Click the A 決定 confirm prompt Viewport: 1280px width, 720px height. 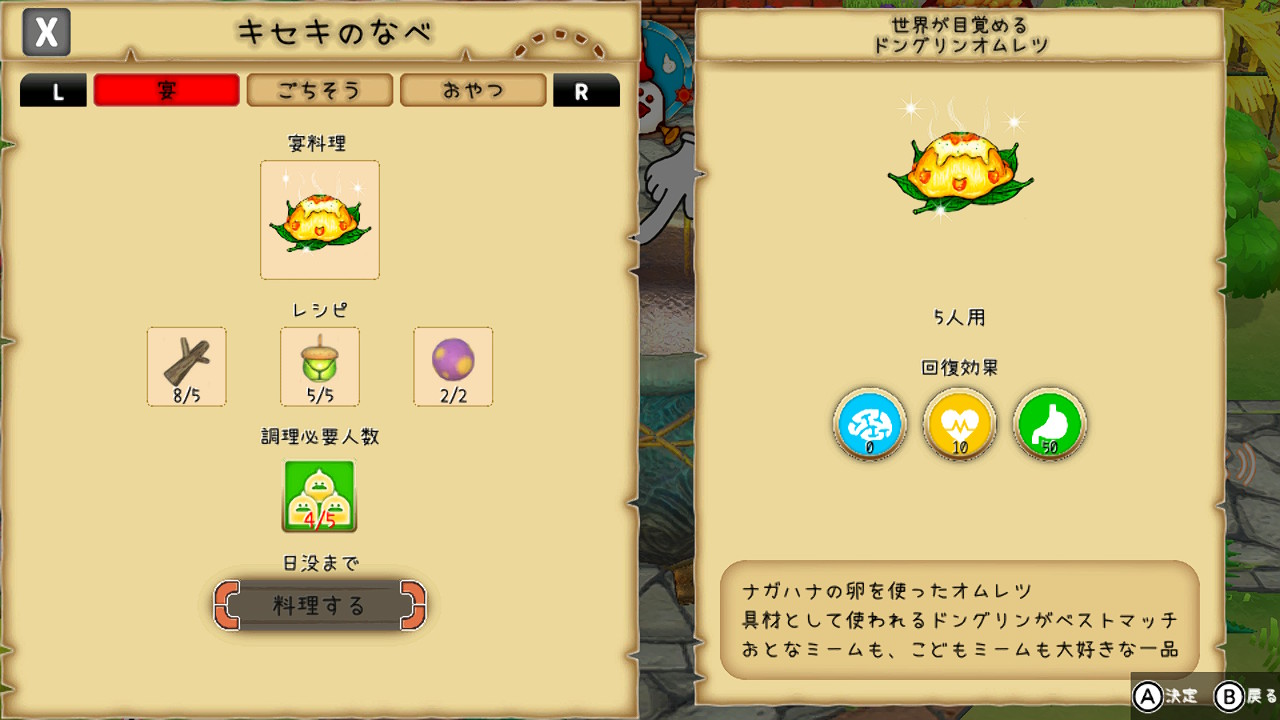pos(1167,696)
